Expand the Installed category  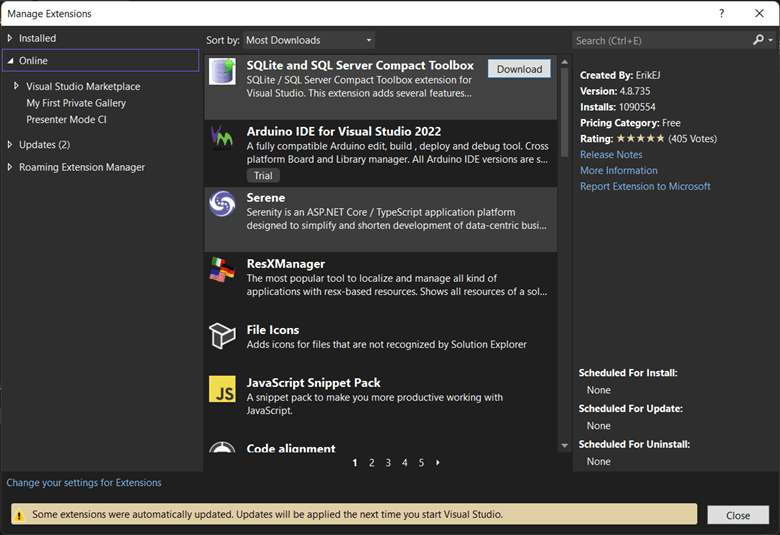tap(9, 38)
